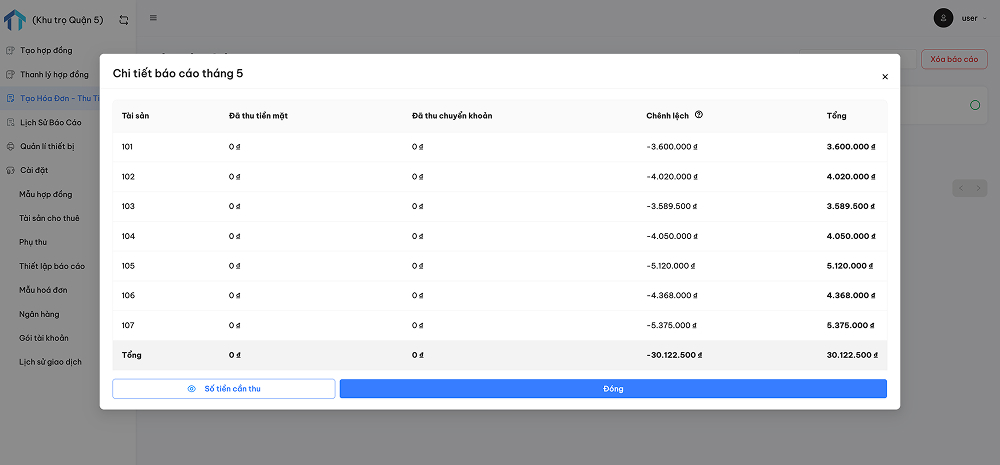The height and width of the screenshot is (465, 1000).
Task: Expand the user account dropdown arrow
Action: coord(985,18)
